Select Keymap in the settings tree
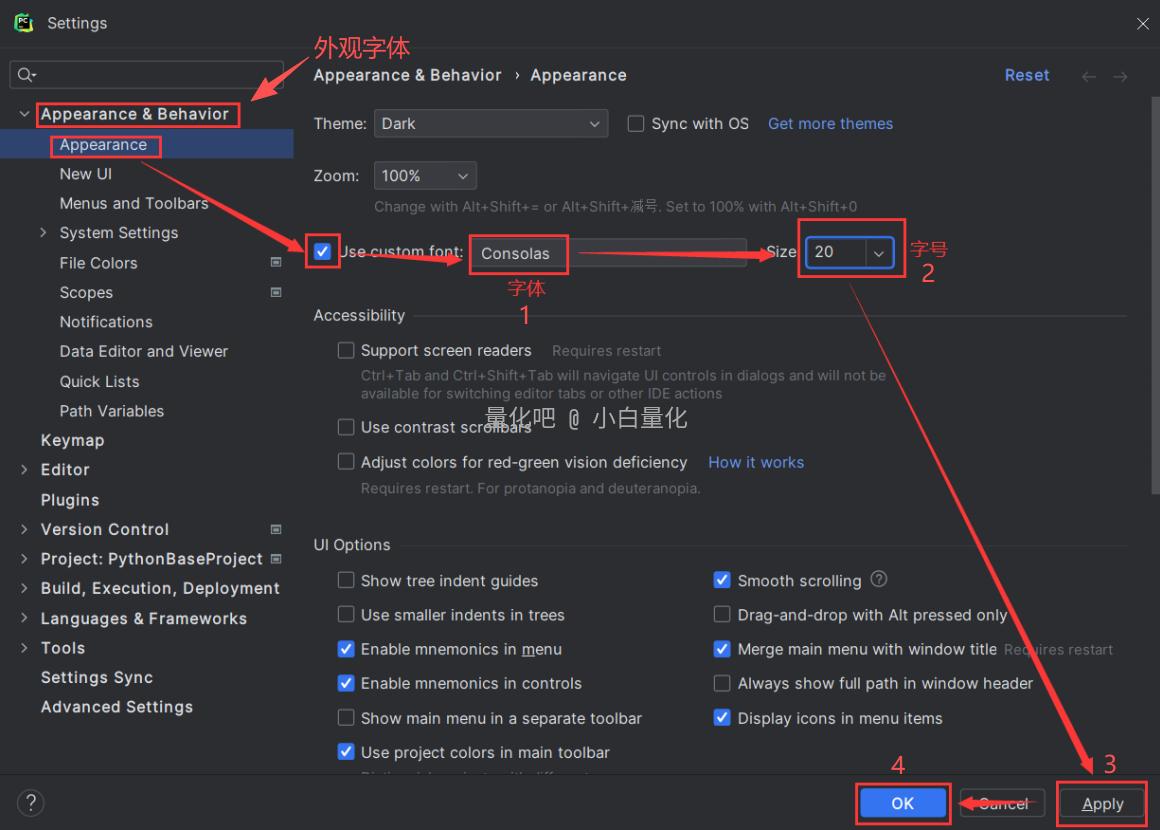Image resolution: width=1160 pixels, height=830 pixels. pyautogui.click(x=72, y=440)
